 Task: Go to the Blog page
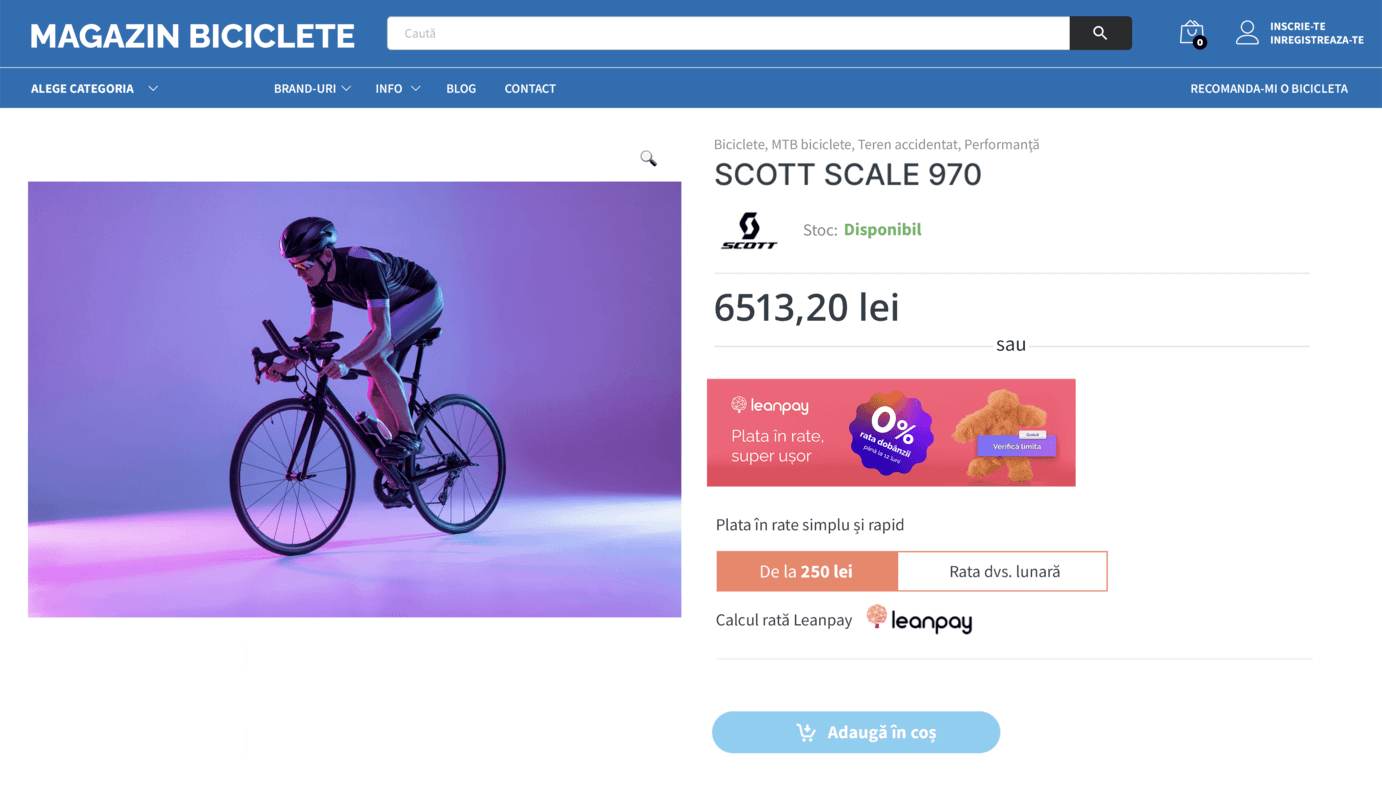point(461,88)
